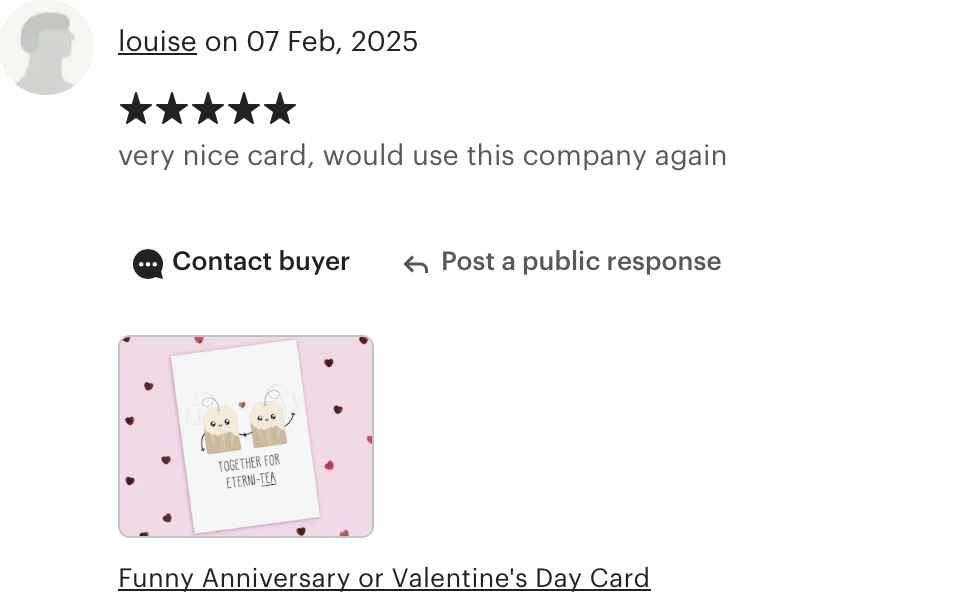Image resolution: width=974 pixels, height=600 pixels.
Task: Select the Contact buyer button label
Action: (261, 261)
